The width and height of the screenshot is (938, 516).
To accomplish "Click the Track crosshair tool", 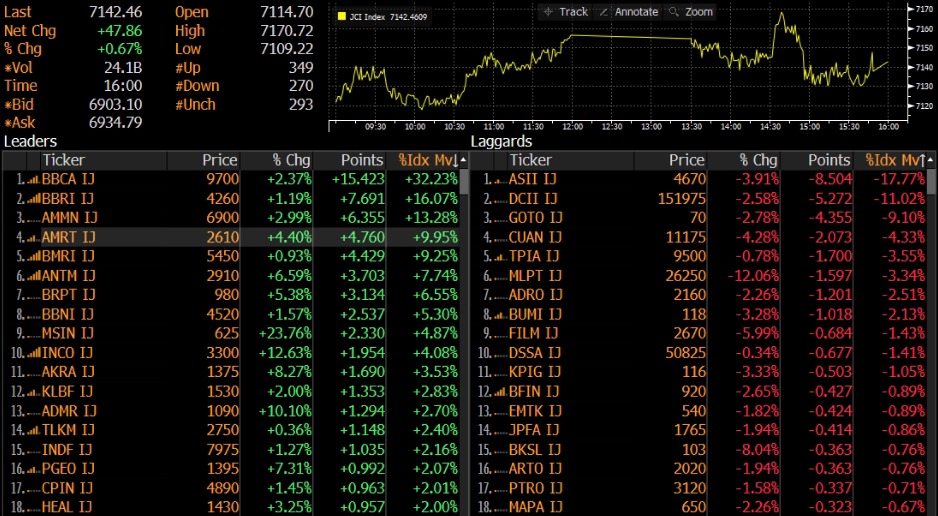I will coord(566,11).
